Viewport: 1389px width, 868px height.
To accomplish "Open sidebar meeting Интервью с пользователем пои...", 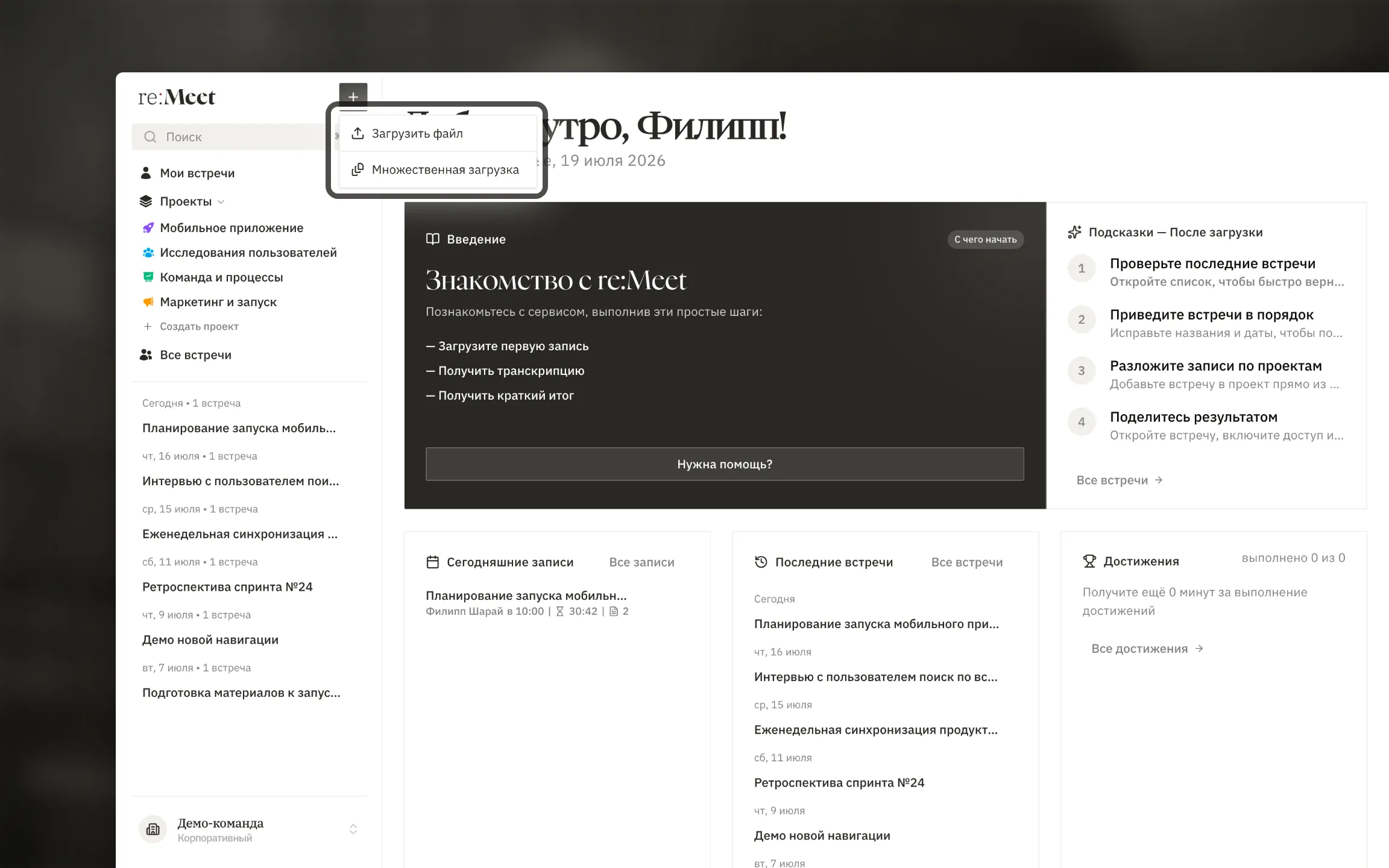I will 241,481.
